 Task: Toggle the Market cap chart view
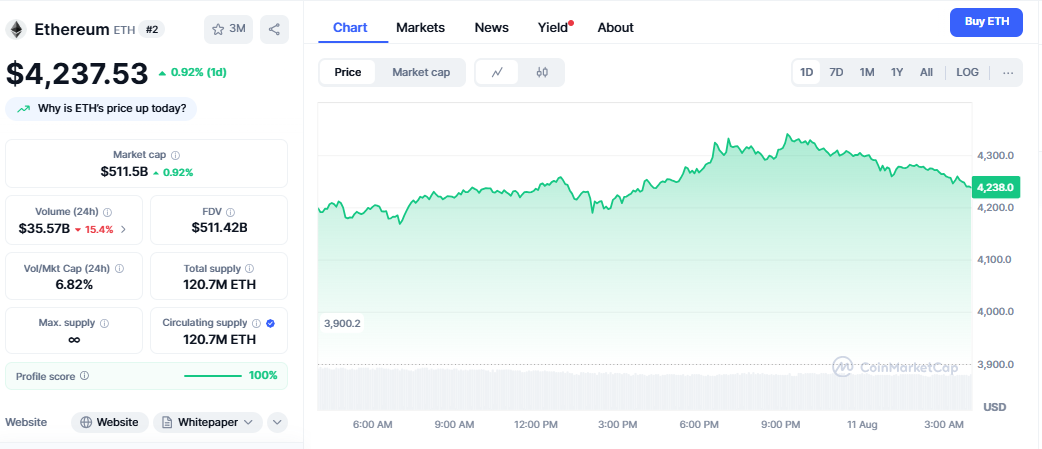(x=420, y=72)
